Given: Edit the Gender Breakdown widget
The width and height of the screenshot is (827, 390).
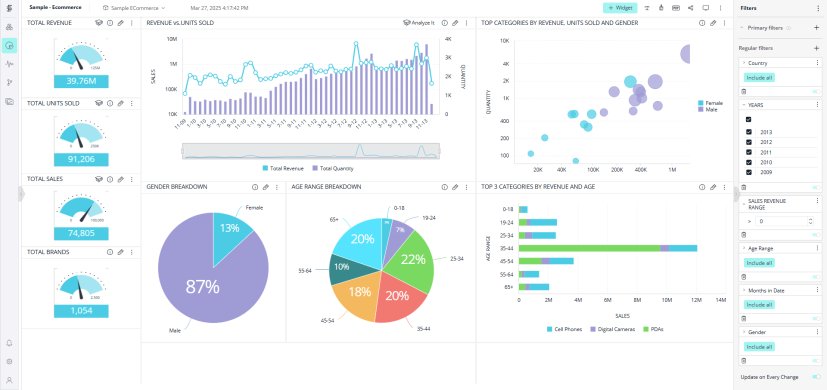Looking at the screenshot, I should [266, 187].
